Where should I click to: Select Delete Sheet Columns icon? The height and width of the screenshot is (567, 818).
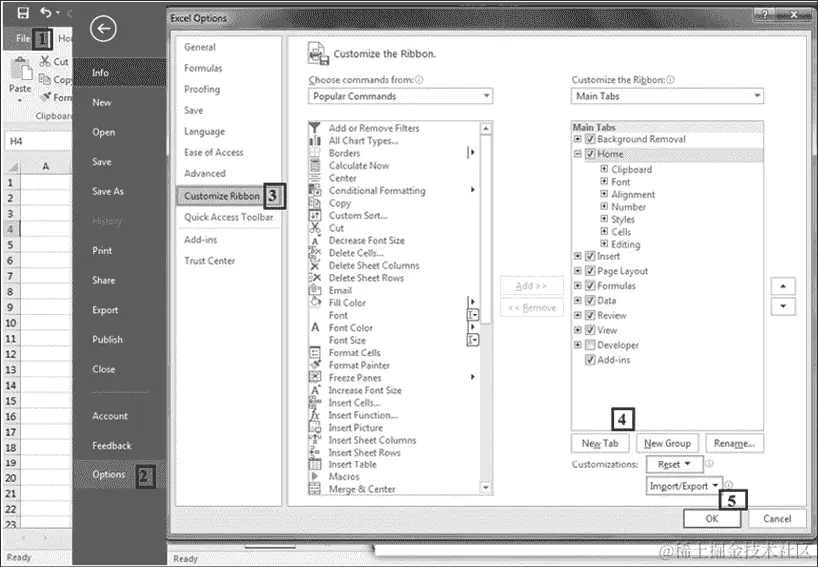pos(315,266)
